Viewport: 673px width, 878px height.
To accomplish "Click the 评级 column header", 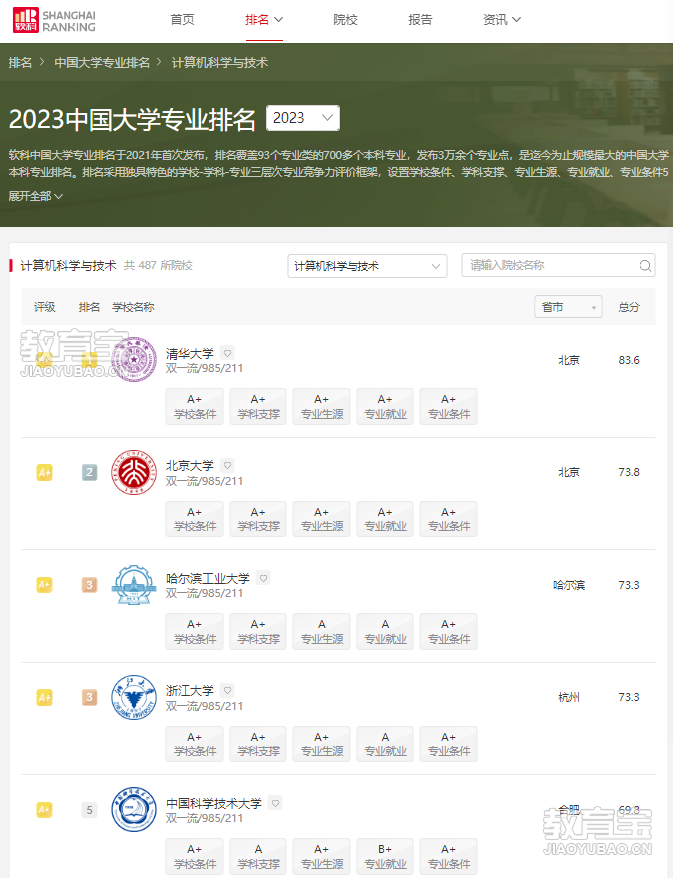I will tap(44, 307).
